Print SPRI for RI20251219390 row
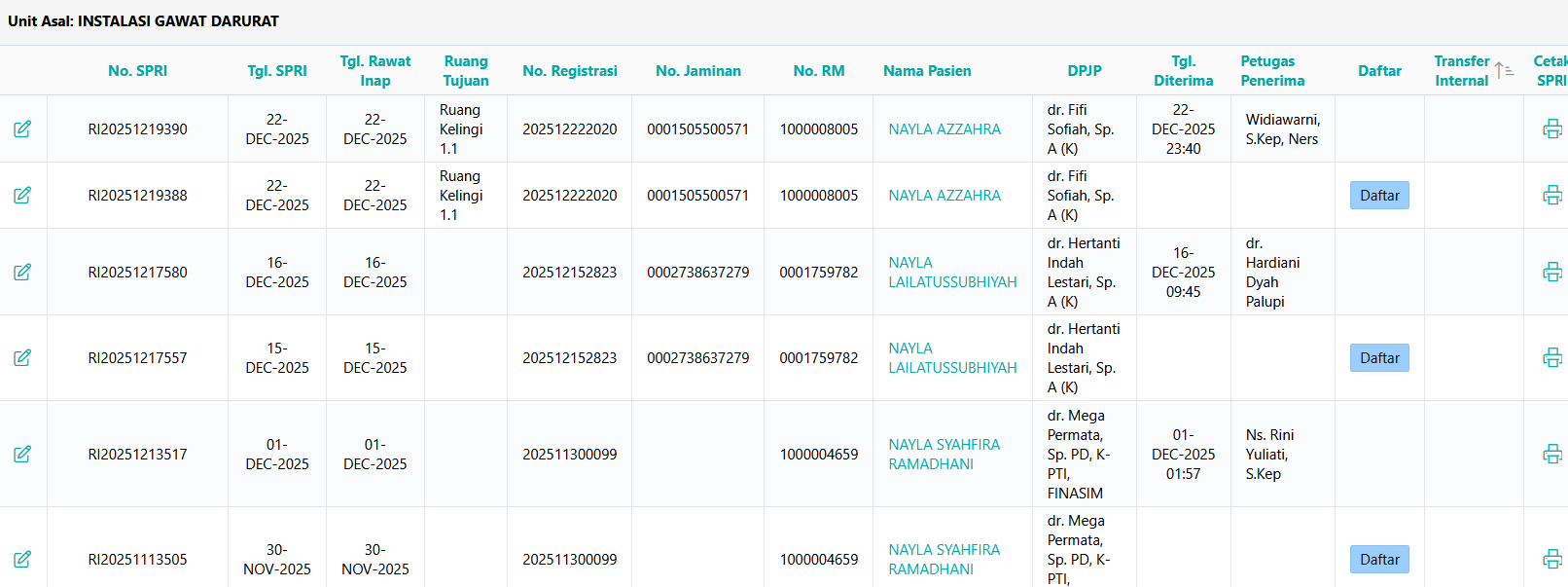Viewport: 1568px width, 587px height. click(1551, 128)
